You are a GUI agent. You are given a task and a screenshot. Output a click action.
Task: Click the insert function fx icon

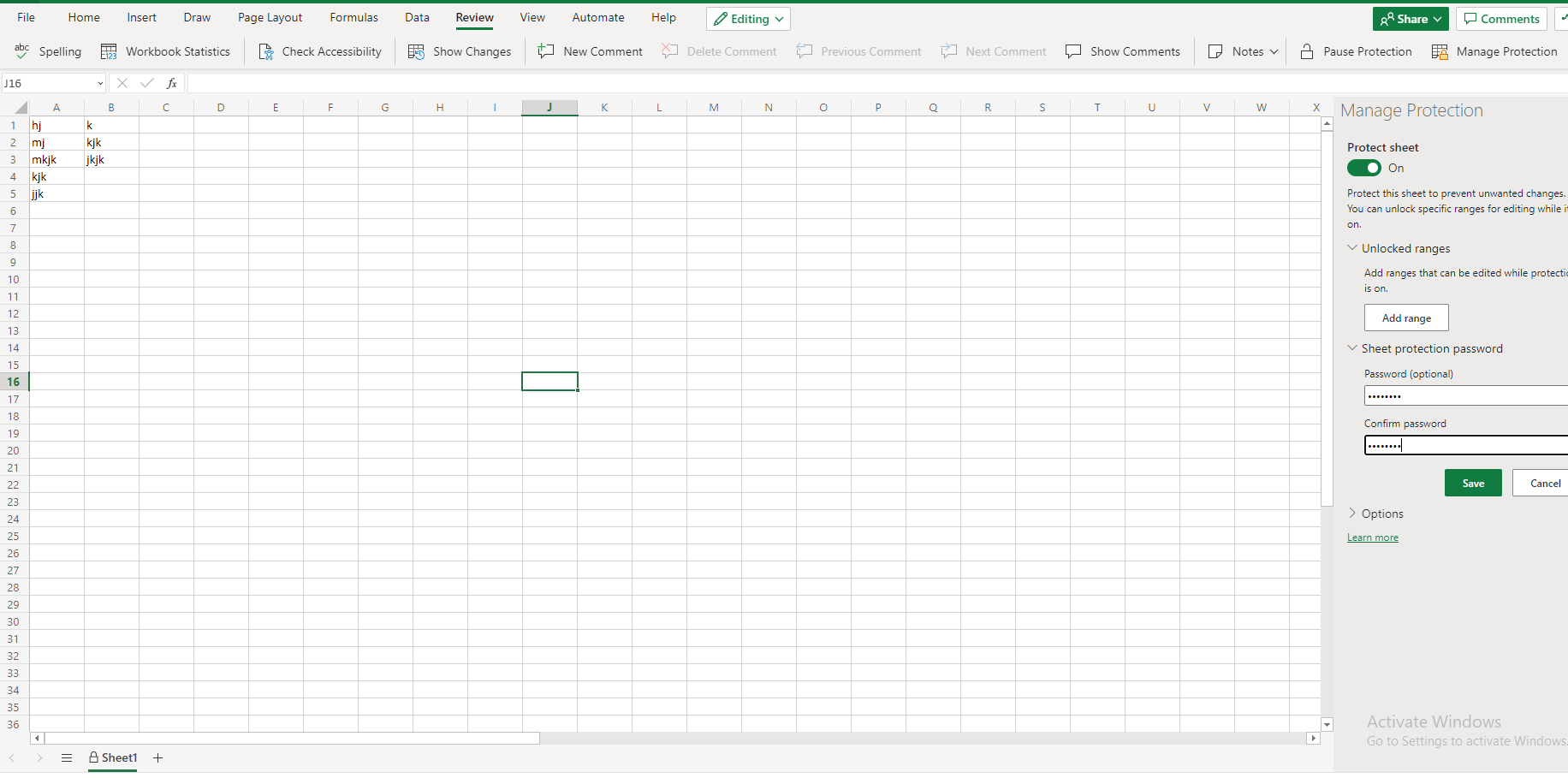coord(172,83)
